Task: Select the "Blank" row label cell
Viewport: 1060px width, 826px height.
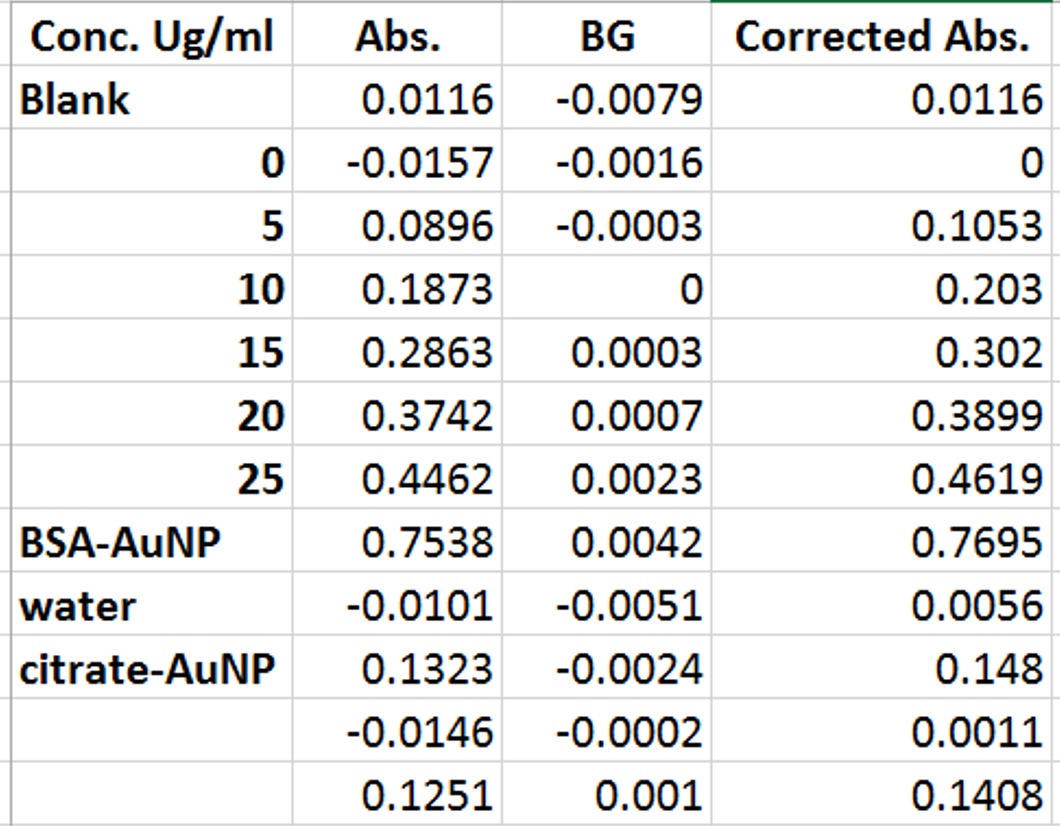Action: coord(151,100)
